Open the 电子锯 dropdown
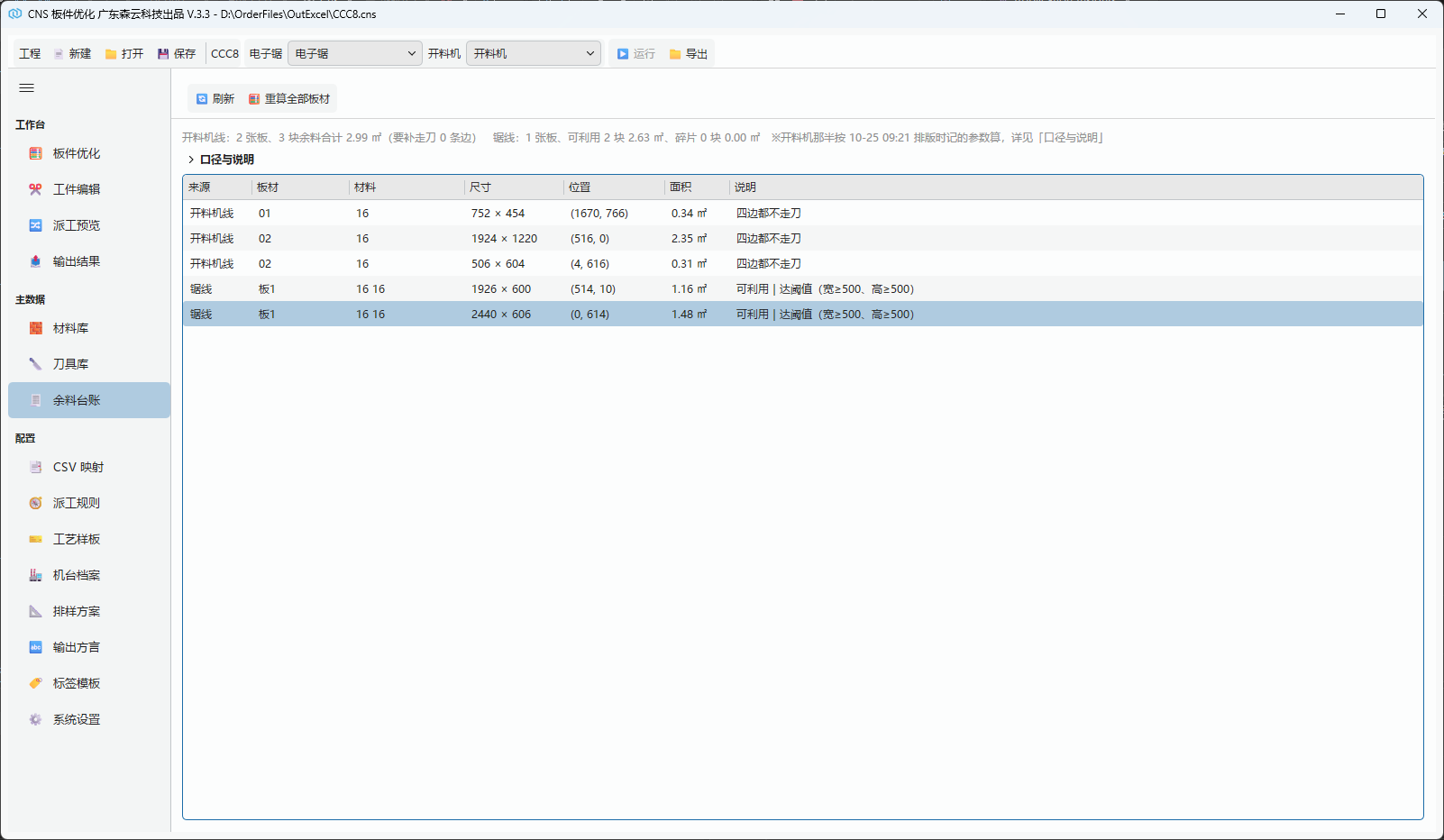The width and height of the screenshot is (1444, 840). pyautogui.click(x=355, y=54)
